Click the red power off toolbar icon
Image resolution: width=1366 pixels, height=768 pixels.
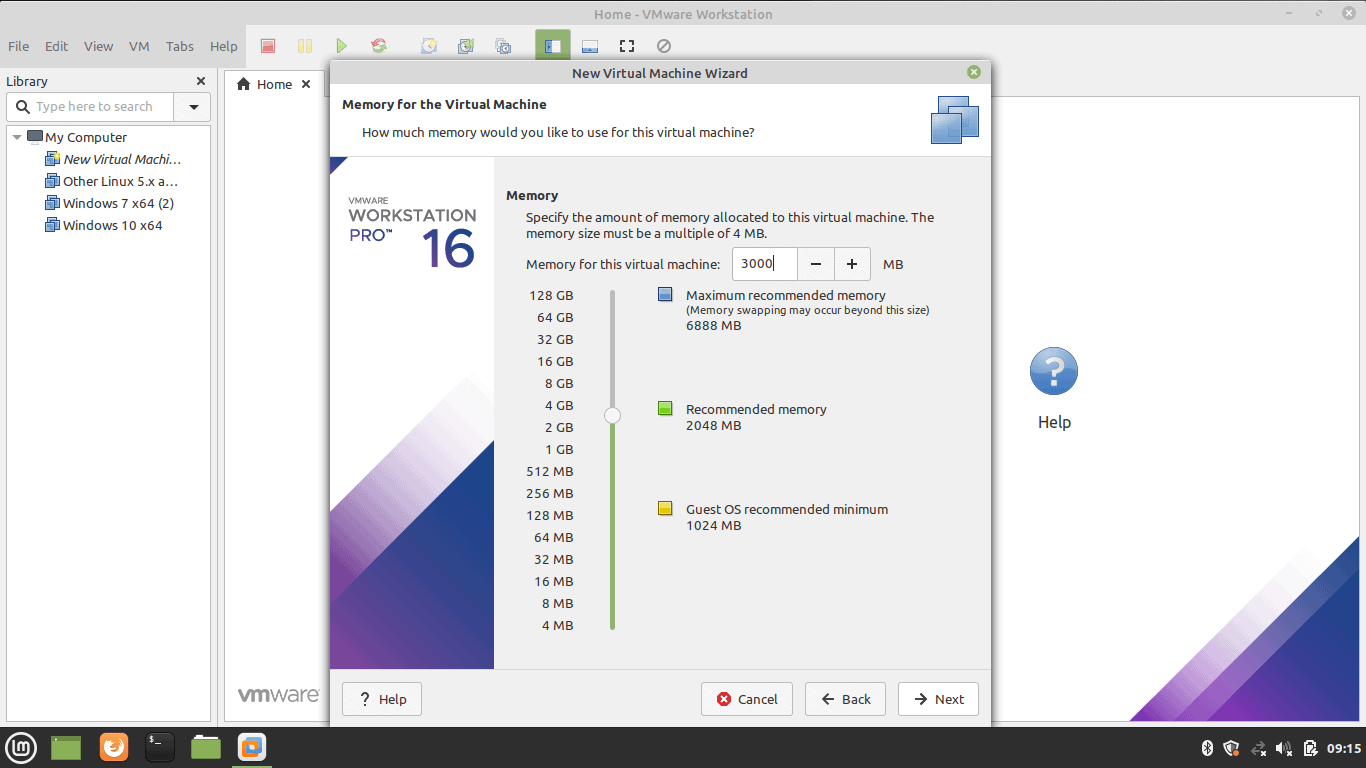(x=267, y=46)
